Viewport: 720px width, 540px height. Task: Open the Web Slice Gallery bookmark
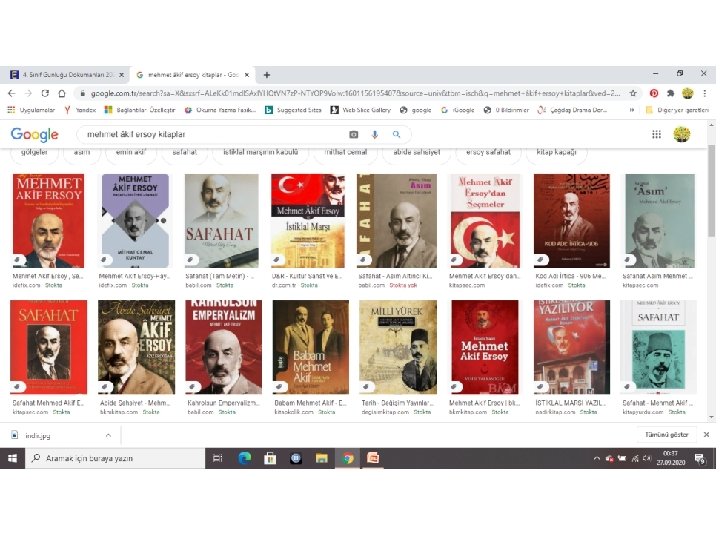click(x=361, y=110)
